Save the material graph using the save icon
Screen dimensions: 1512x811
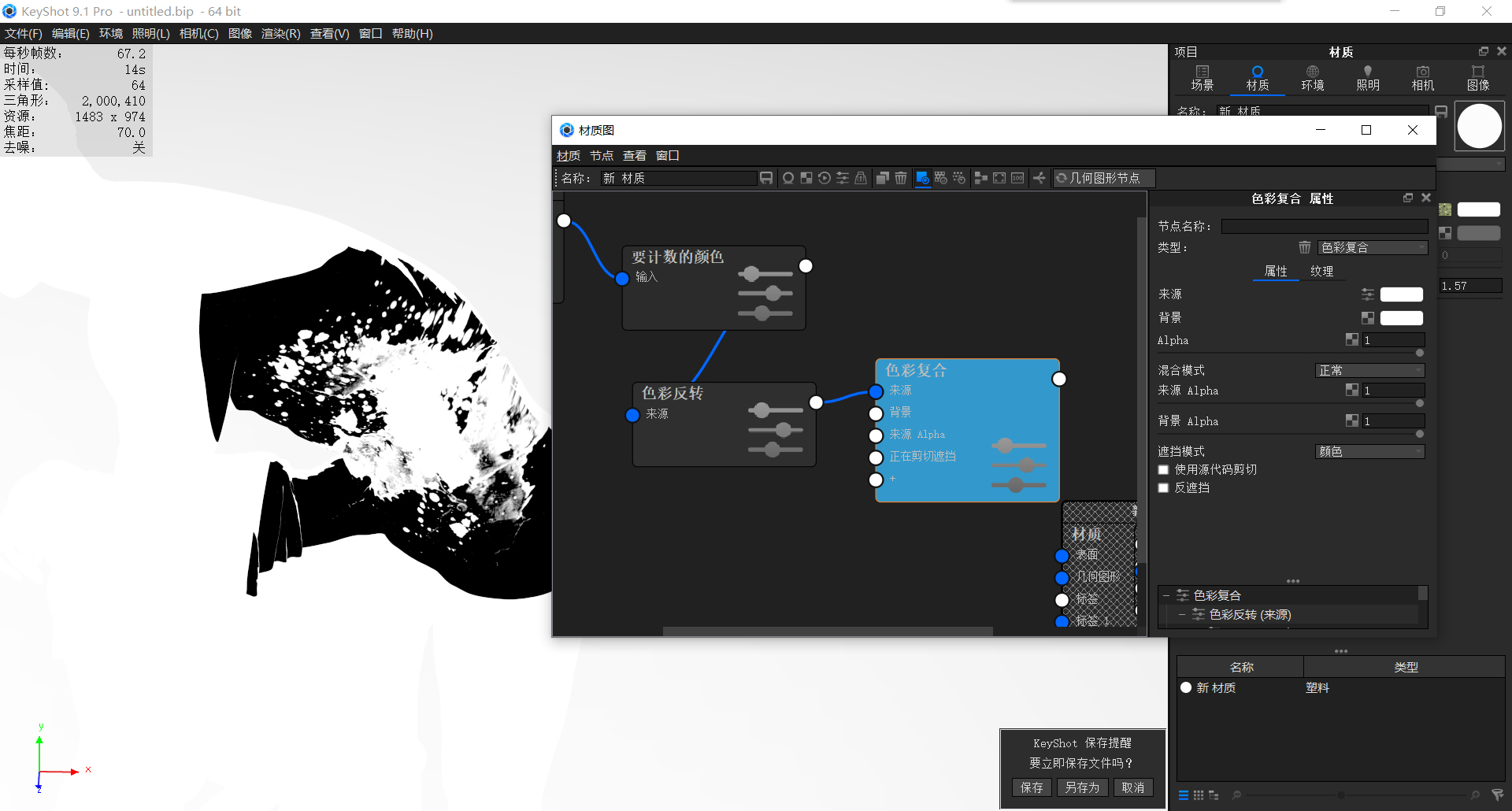click(x=766, y=178)
